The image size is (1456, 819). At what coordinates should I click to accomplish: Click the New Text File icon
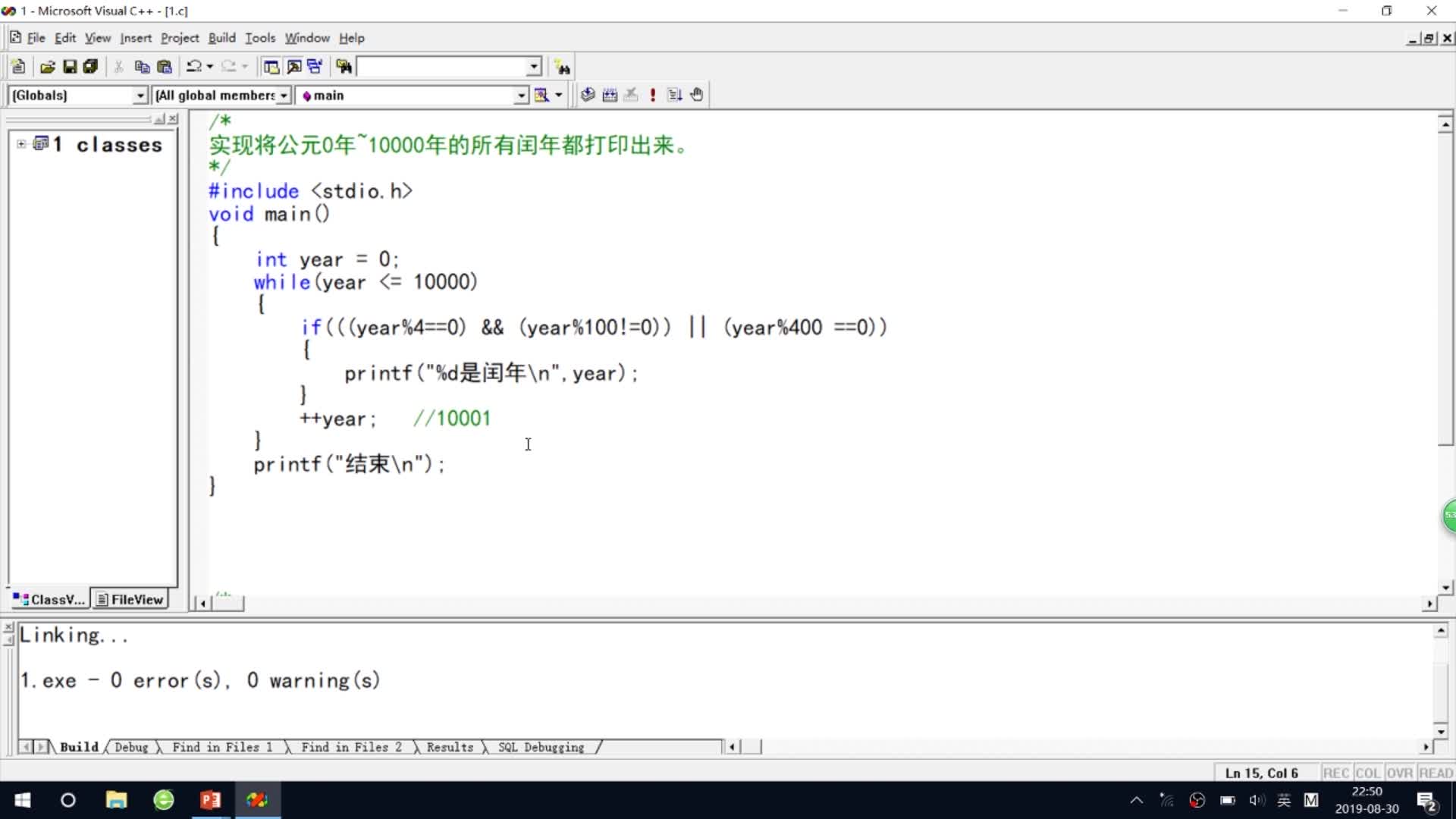[19, 67]
